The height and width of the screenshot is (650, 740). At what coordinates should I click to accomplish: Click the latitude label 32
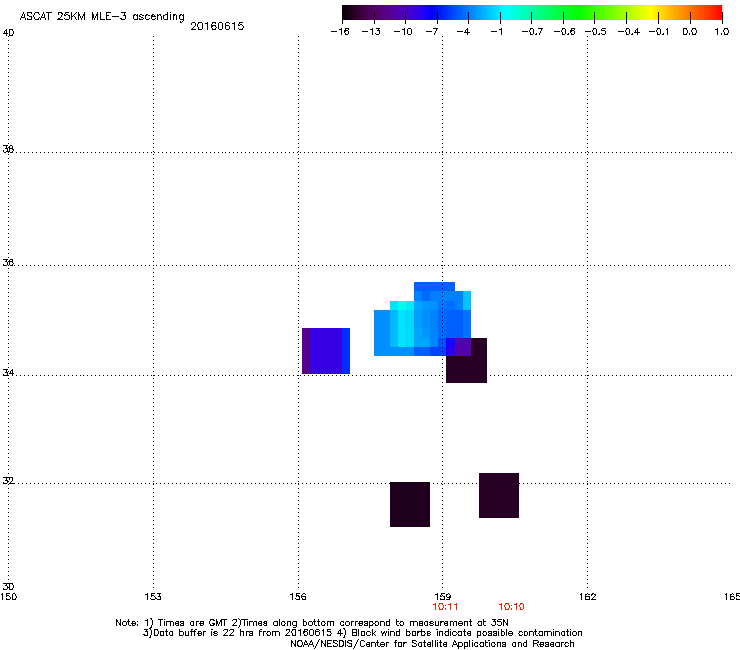point(8,481)
